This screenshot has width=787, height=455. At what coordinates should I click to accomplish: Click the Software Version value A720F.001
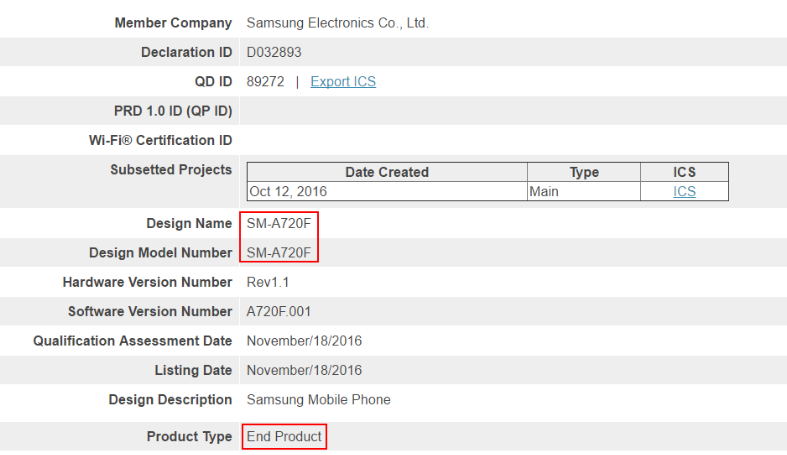[283, 311]
